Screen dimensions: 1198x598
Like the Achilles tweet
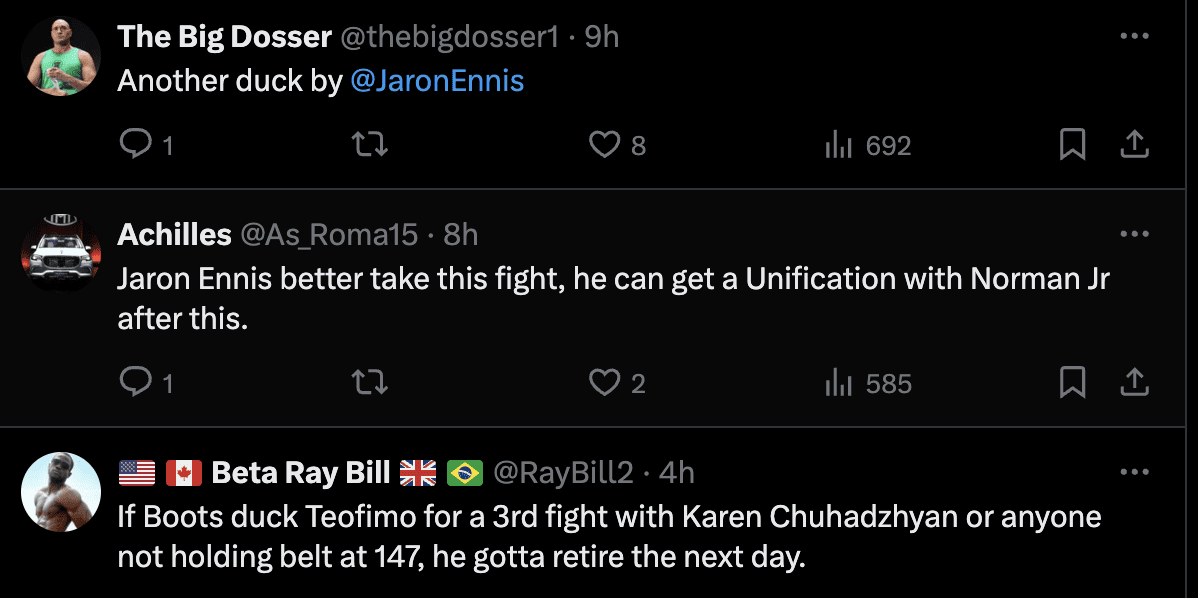(604, 382)
